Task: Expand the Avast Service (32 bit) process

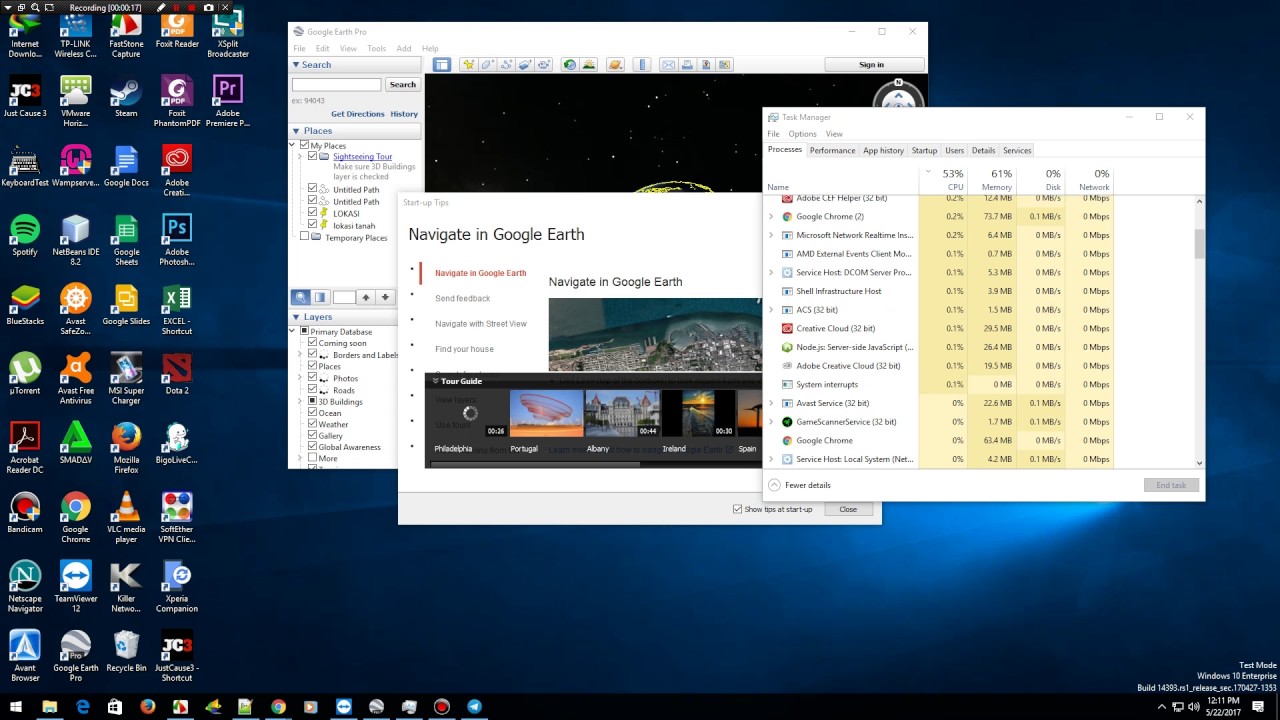Action: pos(771,403)
